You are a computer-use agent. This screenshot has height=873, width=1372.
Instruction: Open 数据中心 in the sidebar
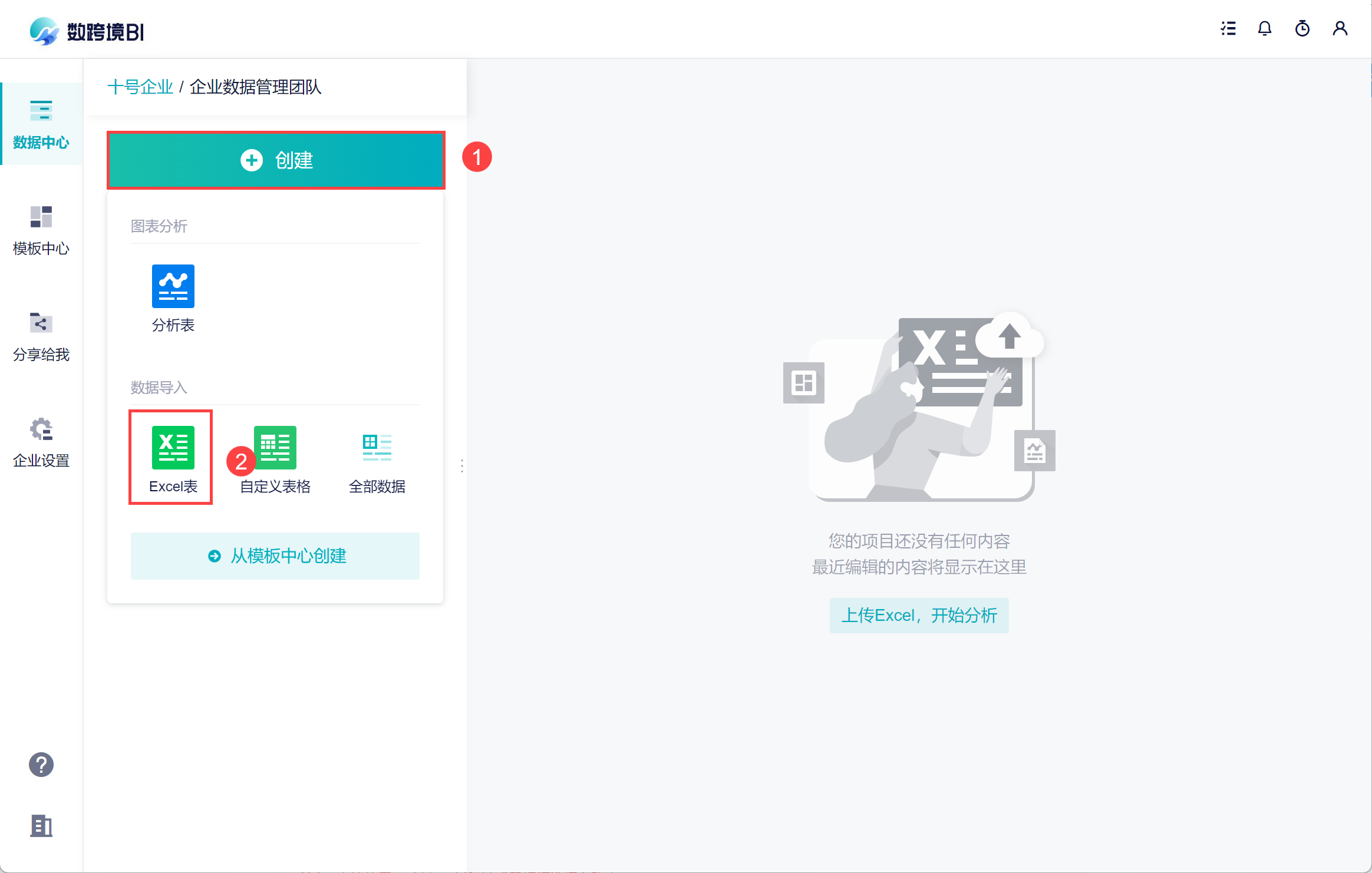tap(41, 124)
